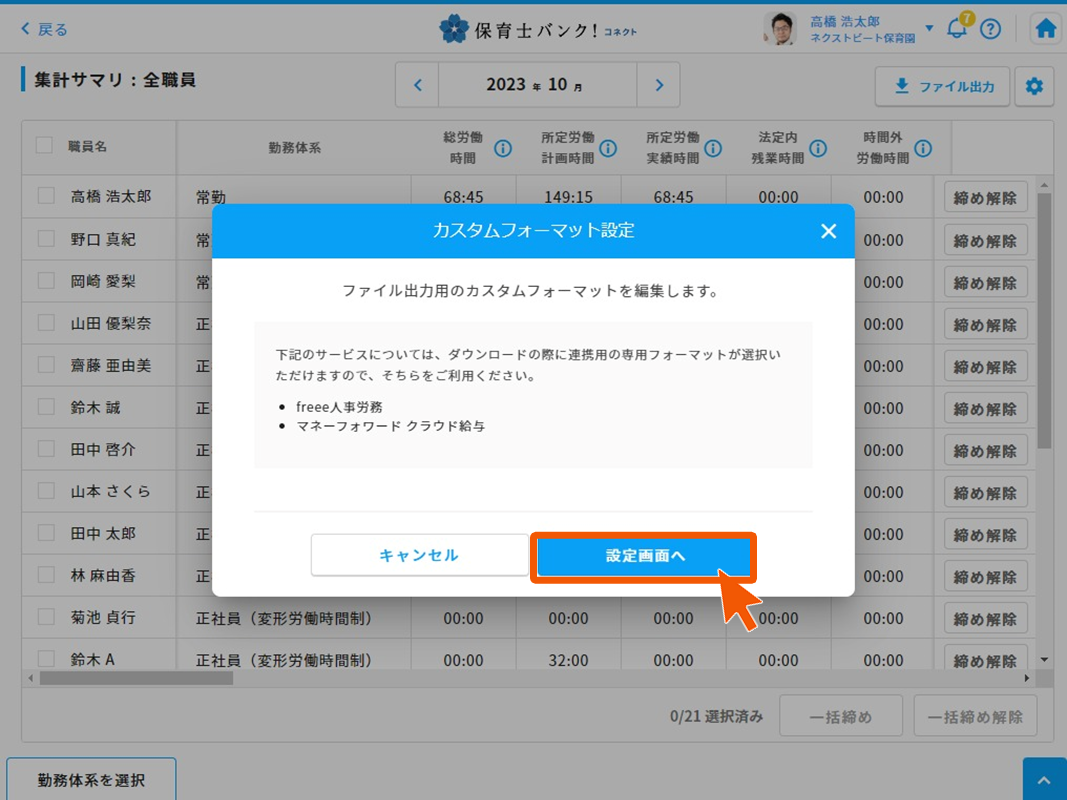Screen dimensions: 1067x800
Task: Toggle the select-all checkbox beside 職員名
Action: tap(45, 146)
